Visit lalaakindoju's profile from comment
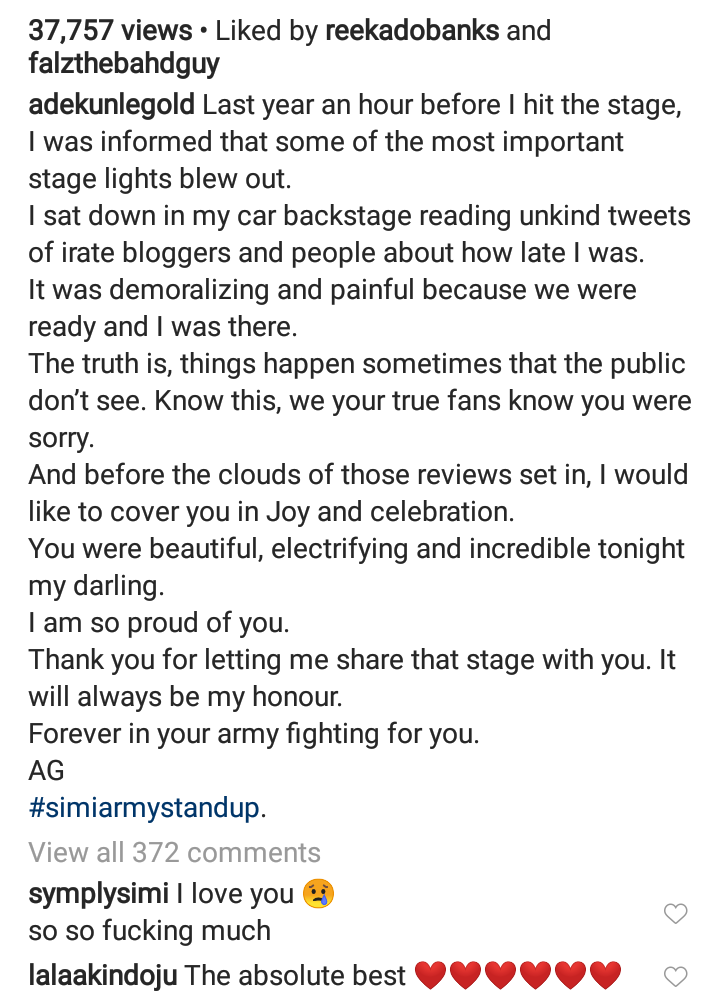Viewport: 720px width, 995px height. pyautogui.click(x=102, y=974)
